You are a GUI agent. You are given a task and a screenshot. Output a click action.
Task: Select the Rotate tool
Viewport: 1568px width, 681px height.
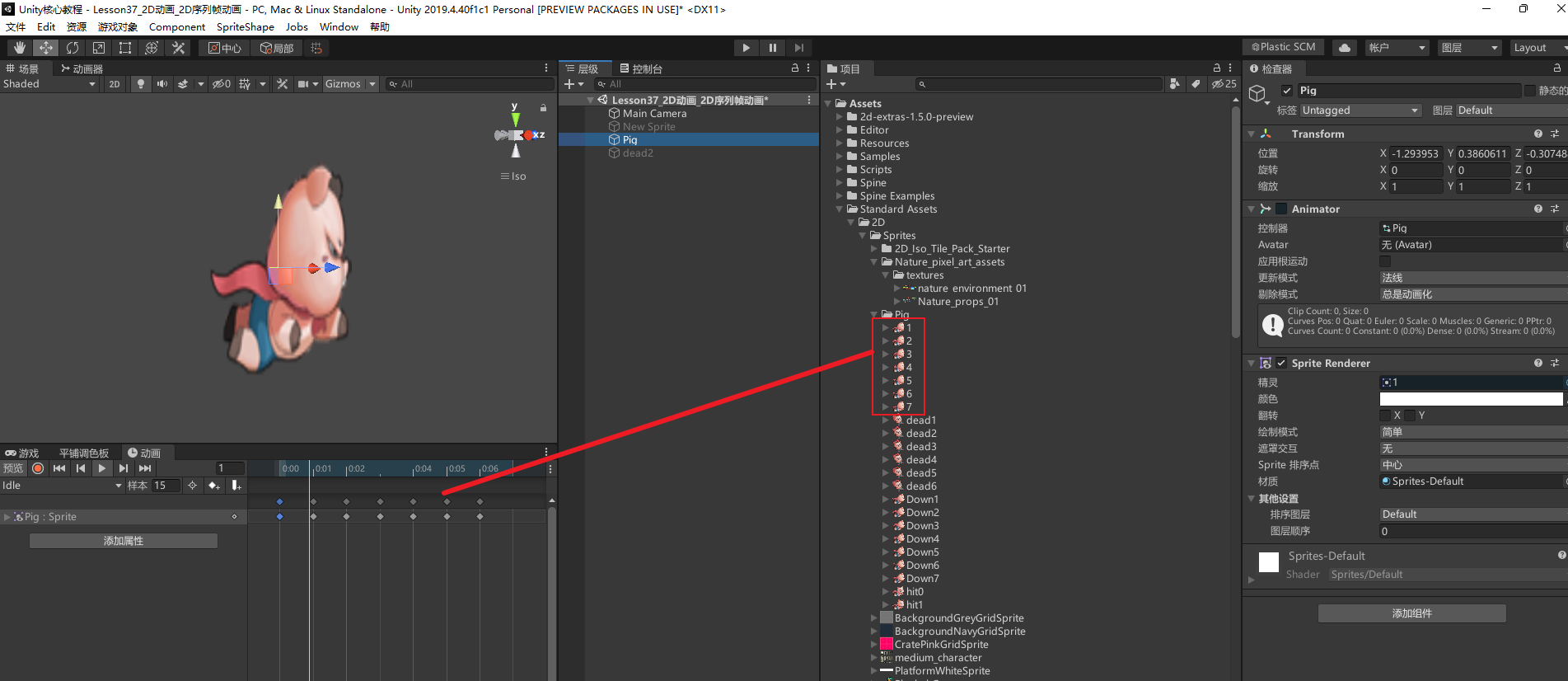tap(73, 48)
